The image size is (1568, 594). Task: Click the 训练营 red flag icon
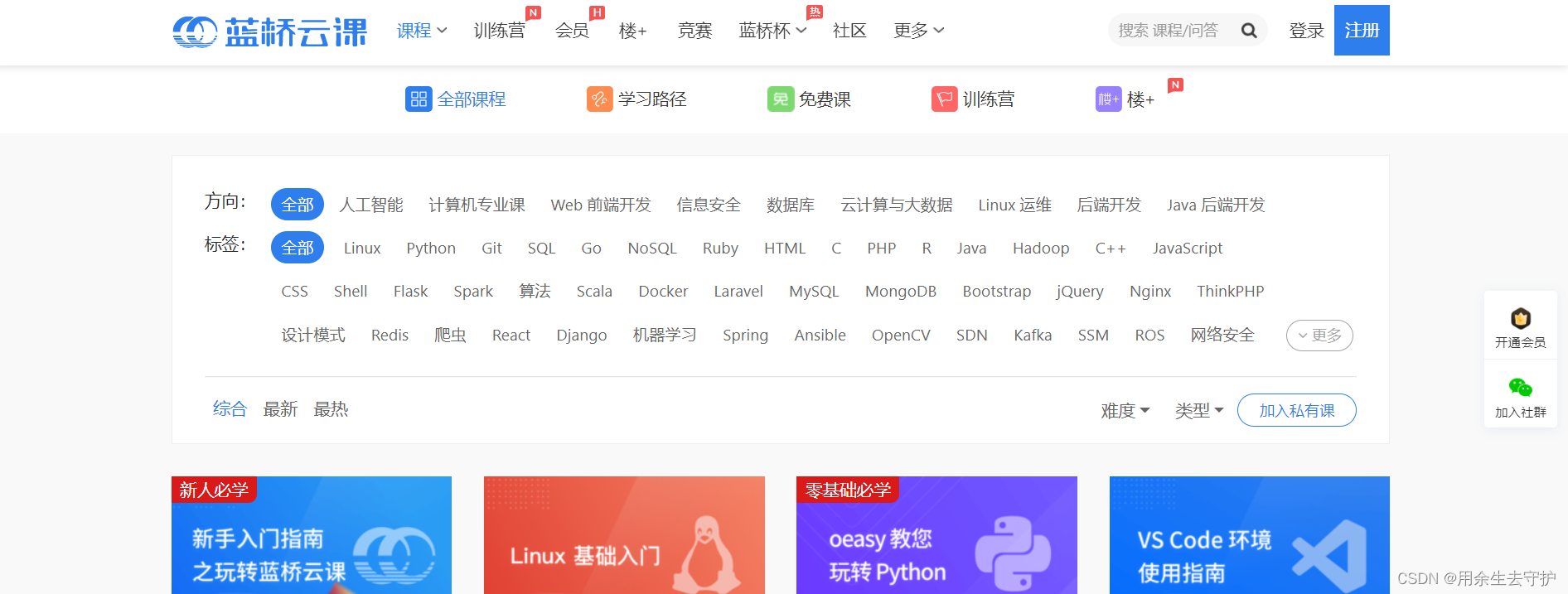(944, 99)
